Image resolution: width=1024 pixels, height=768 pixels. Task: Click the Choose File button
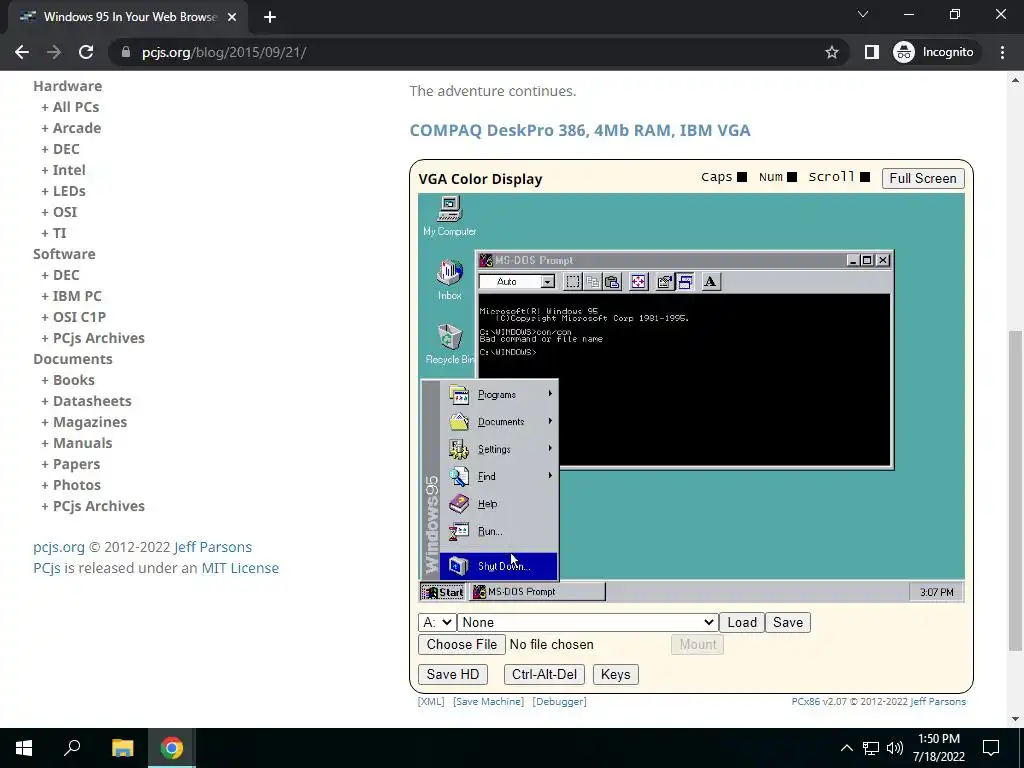coord(462,645)
